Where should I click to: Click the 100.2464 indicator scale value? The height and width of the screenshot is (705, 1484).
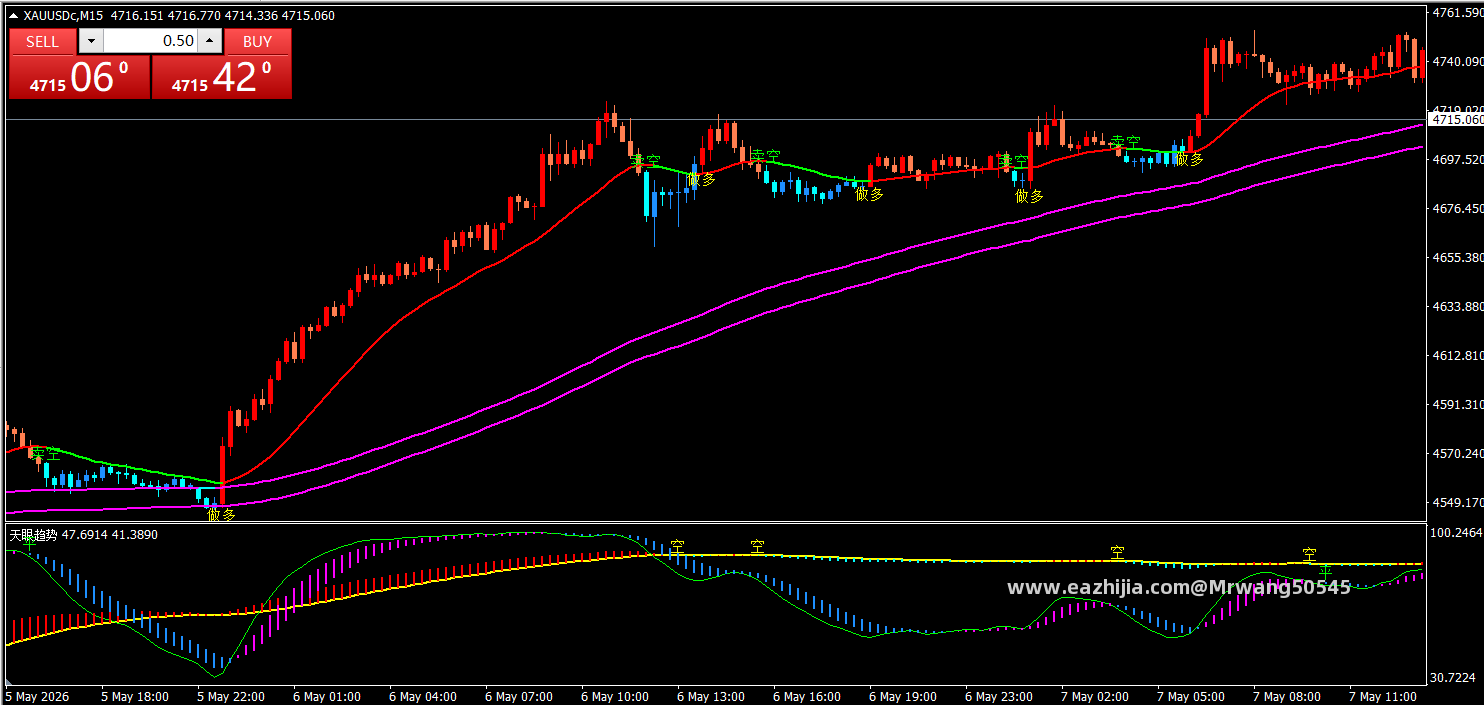coord(1458,534)
